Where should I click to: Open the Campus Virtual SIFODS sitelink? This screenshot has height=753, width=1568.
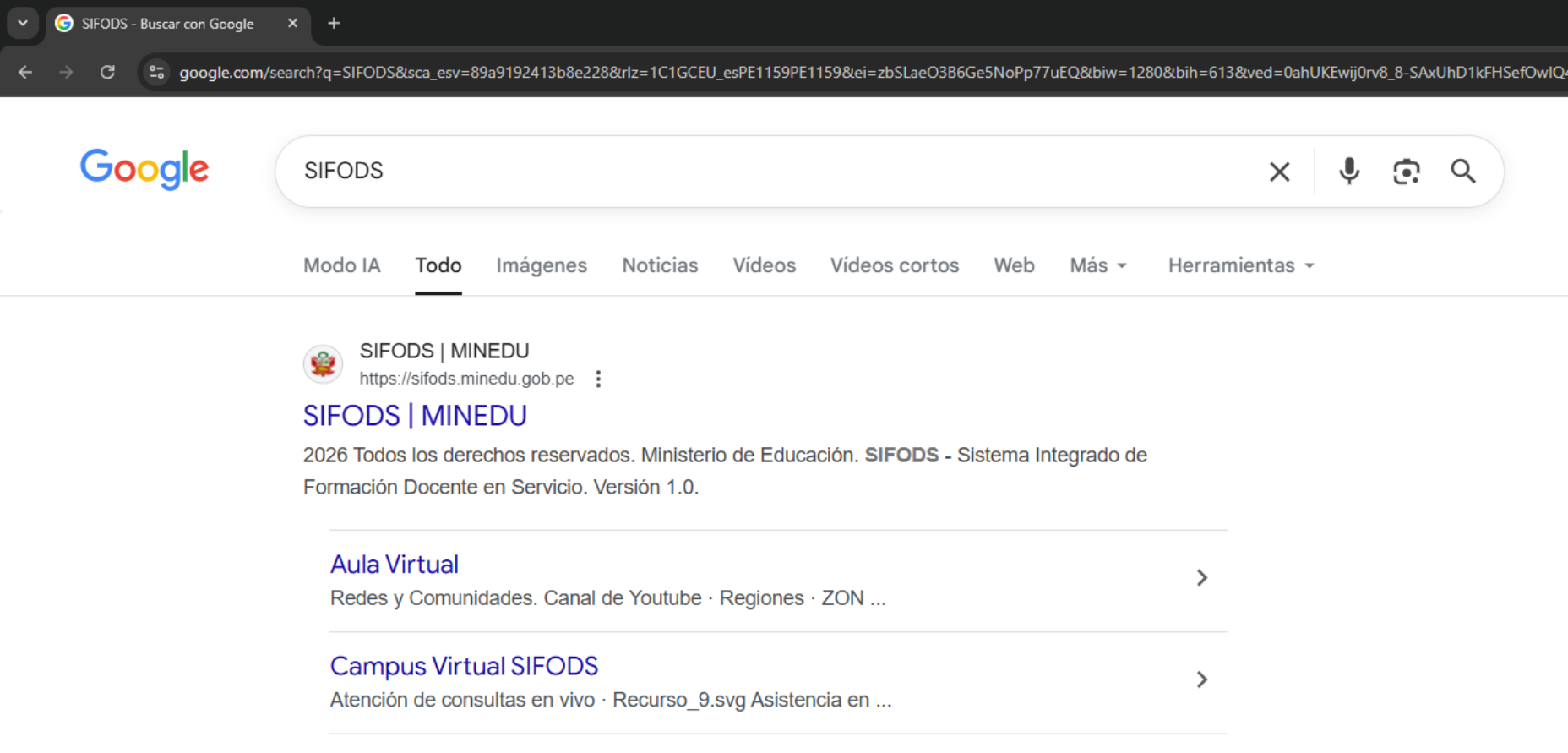click(464, 666)
